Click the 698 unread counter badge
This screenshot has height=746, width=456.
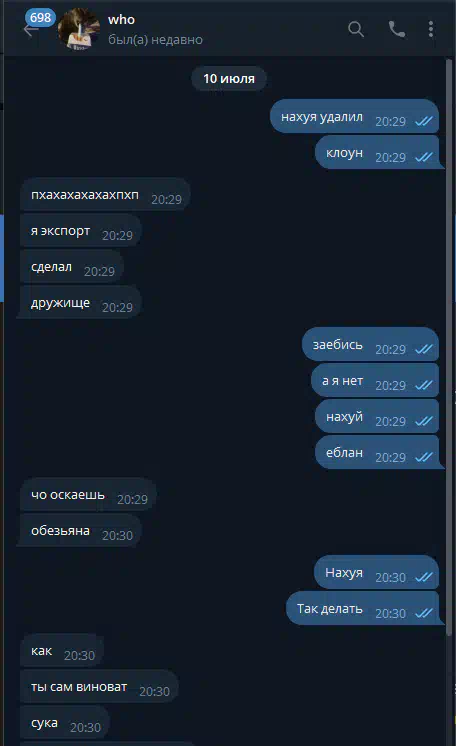pyautogui.click(x=40, y=18)
